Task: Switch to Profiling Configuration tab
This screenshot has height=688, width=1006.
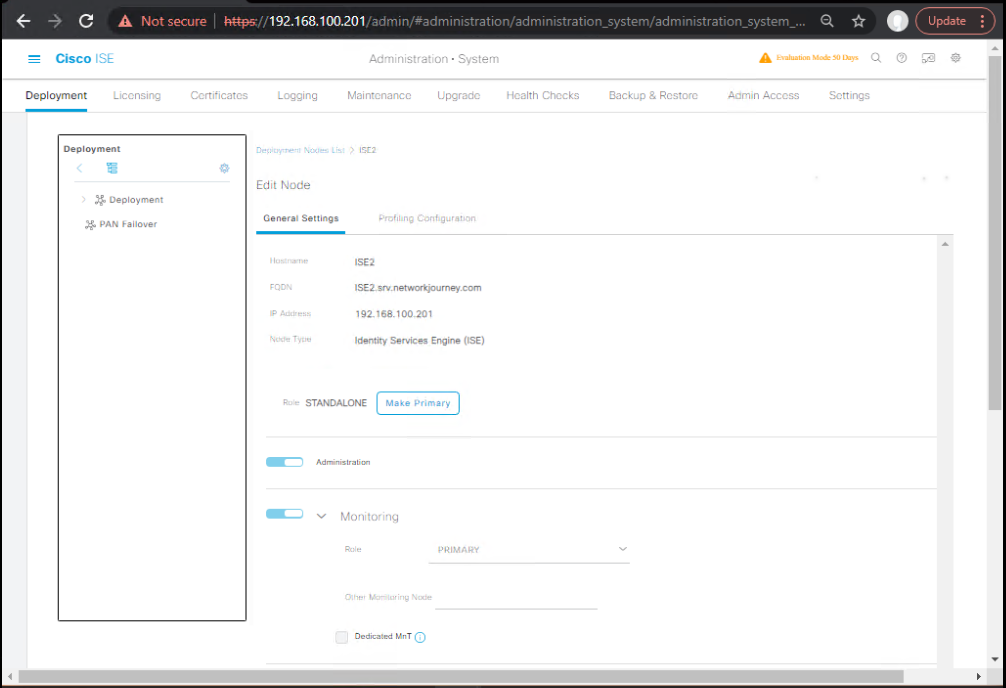Action: click(427, 218)
